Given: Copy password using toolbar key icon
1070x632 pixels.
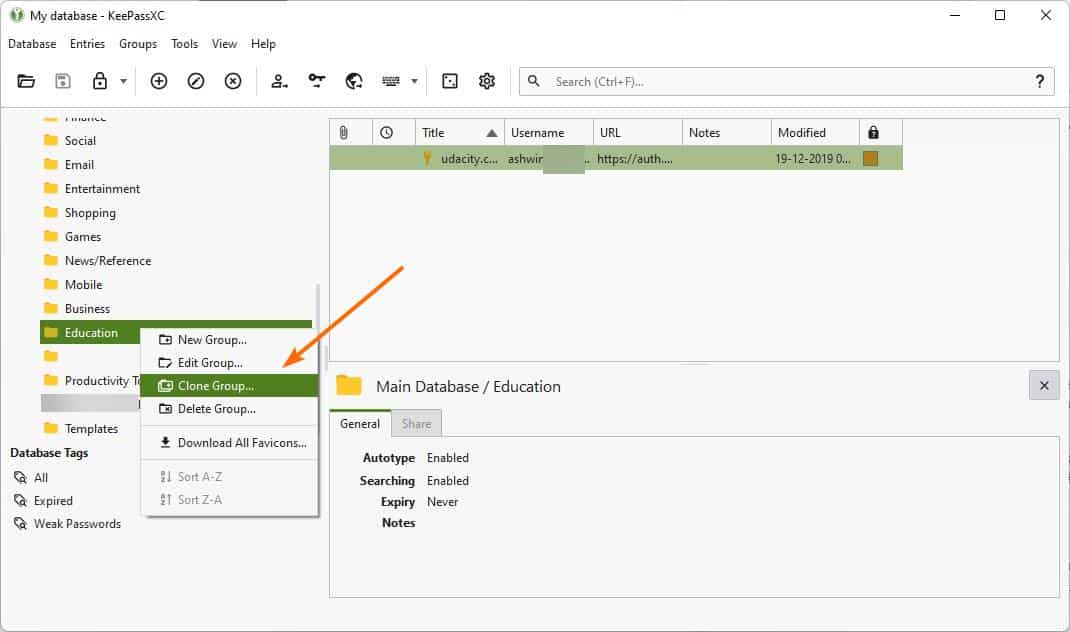Looking at the screenshot, I should 317,81.
